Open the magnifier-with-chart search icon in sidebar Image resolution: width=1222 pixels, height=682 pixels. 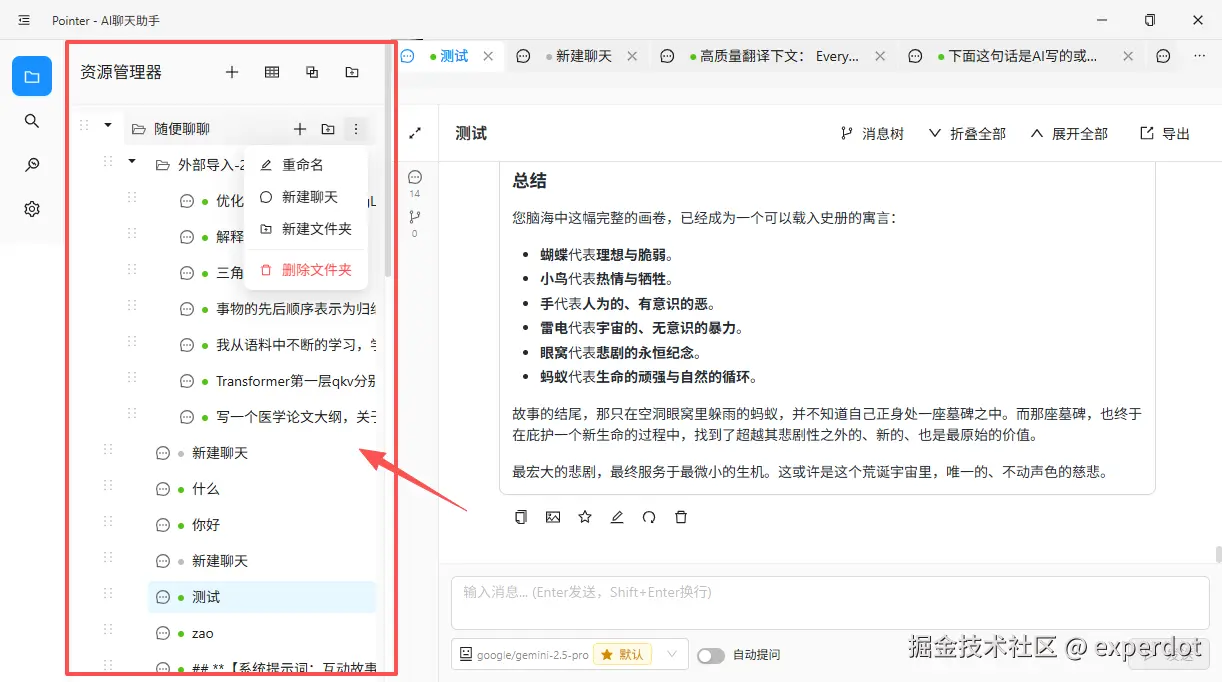pyautogui.click(x=32, y=165)
